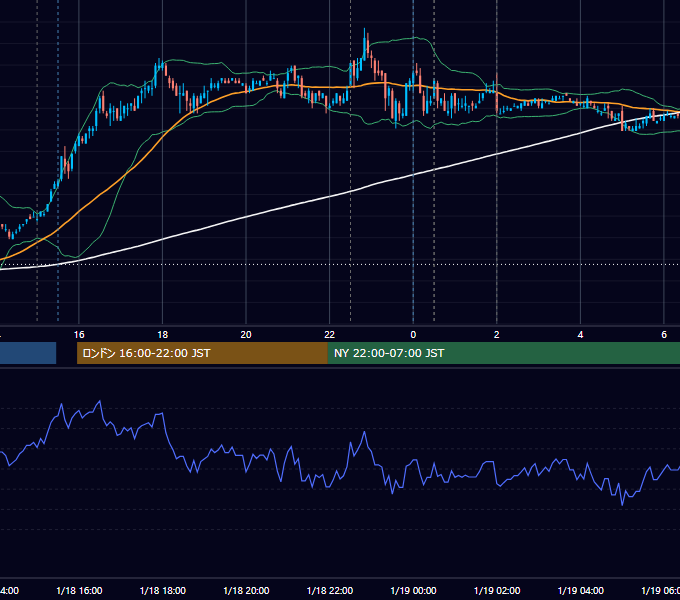Select the white long-term moving average line
This screenshot has height=600, width=680.
point(330,196)
